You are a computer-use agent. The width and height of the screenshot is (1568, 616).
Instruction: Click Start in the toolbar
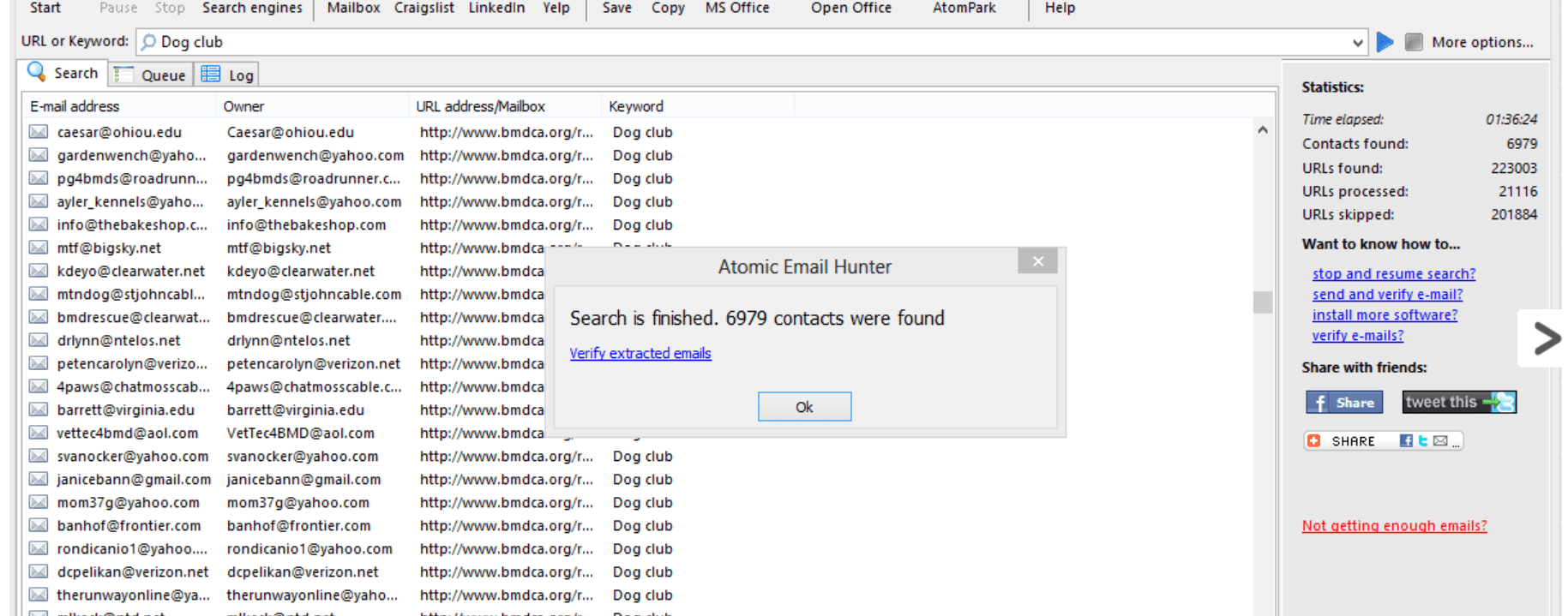(45, 8)
